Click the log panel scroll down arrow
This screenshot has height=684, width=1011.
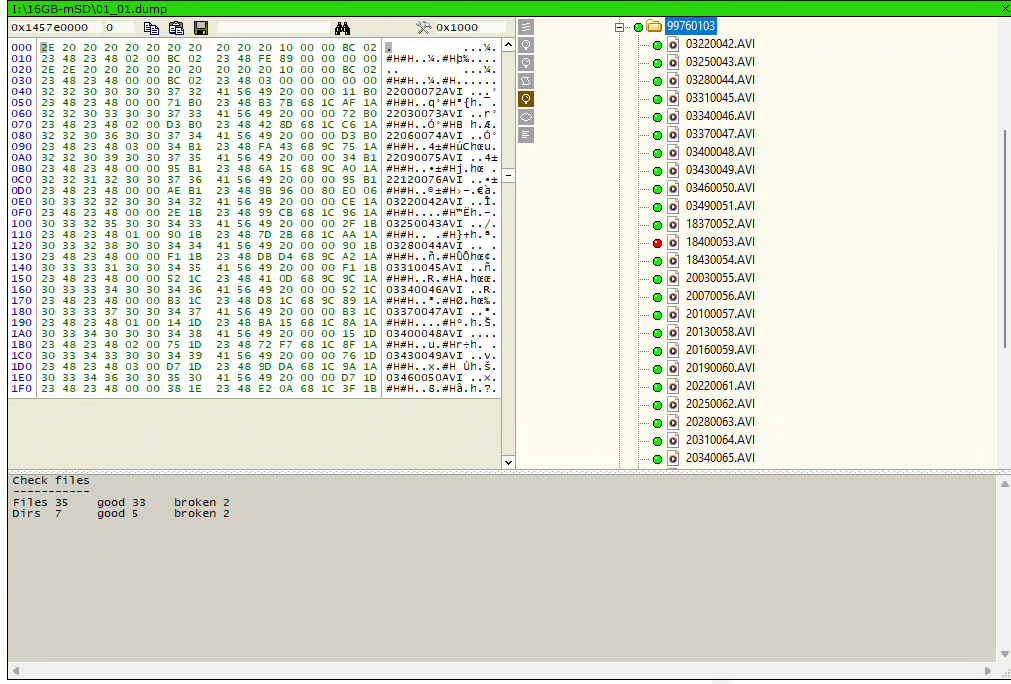pyautogui.click(x=1005, y=654)
